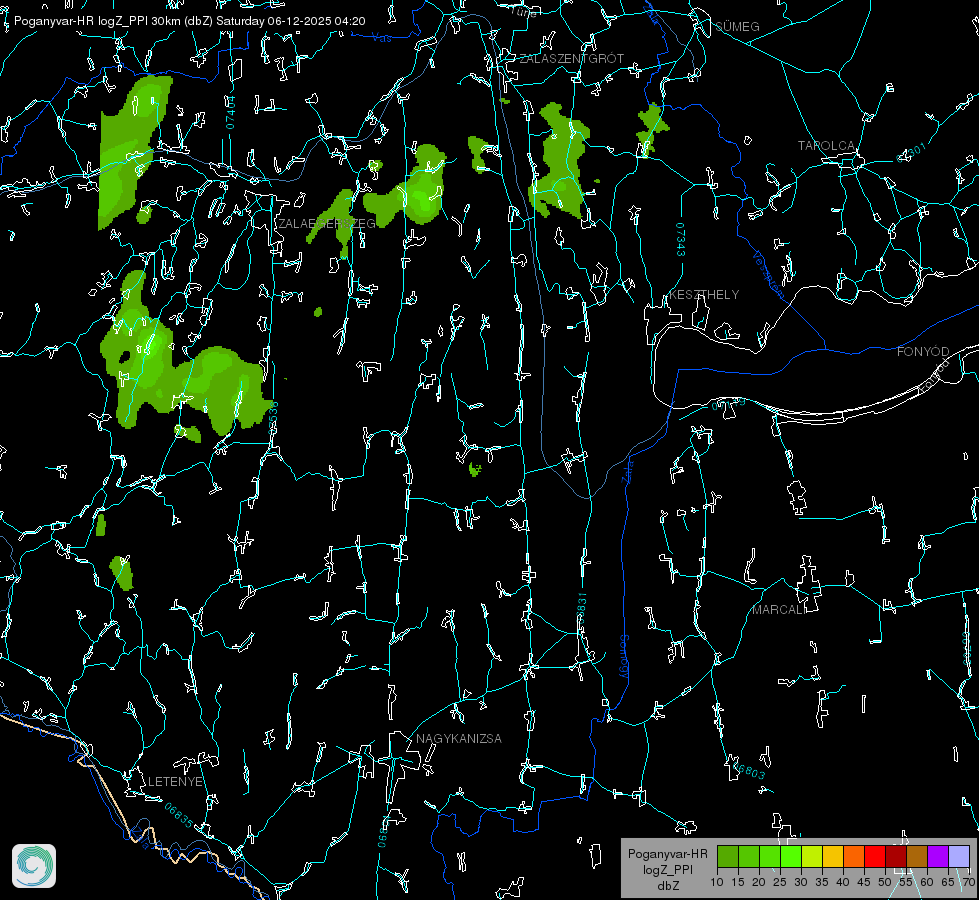Click the 55-60 dBZ brown legend swatch
This screenshot has width=979, height=900.
pyautogui.click(x=917, y=857)
